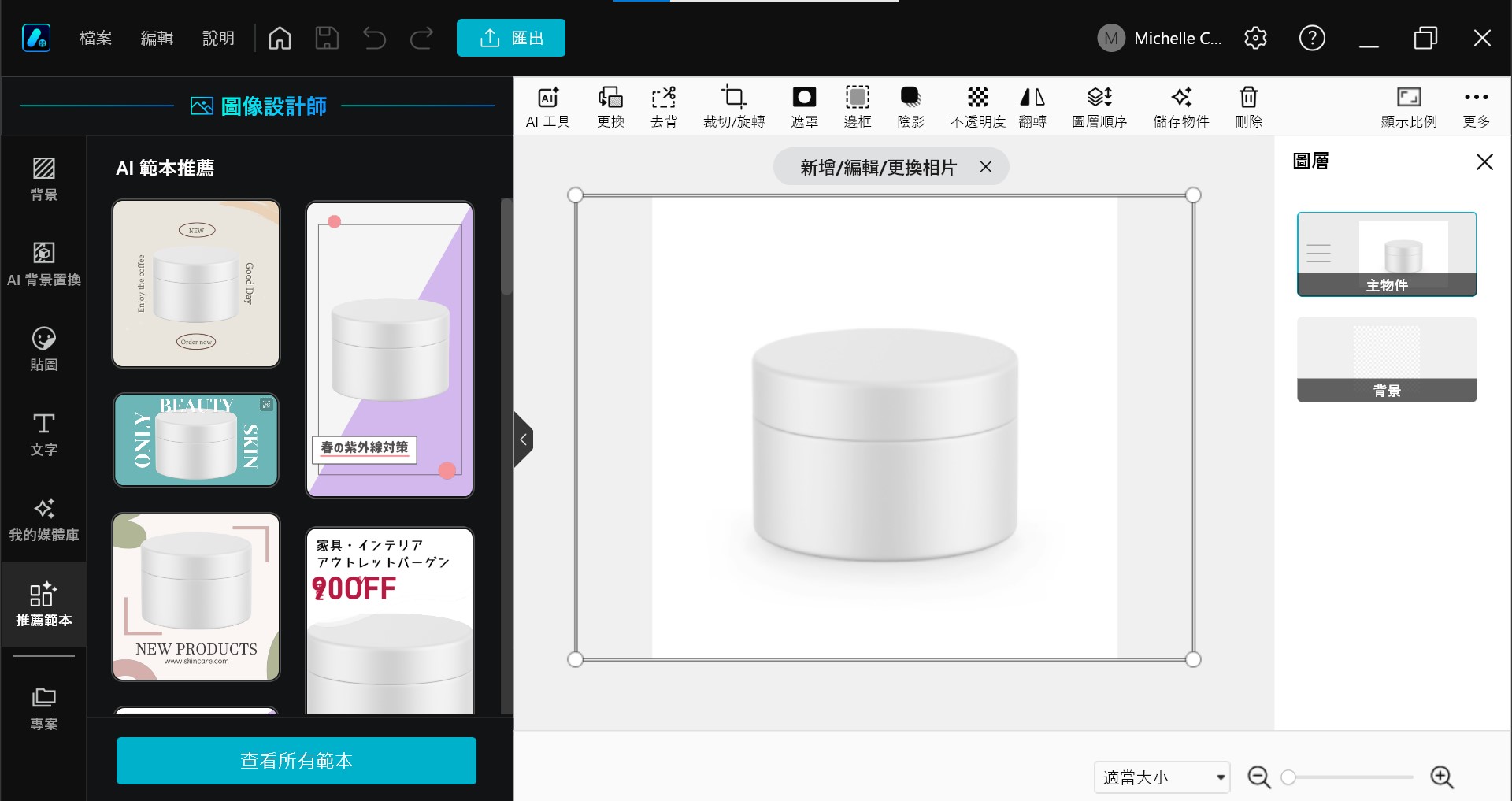Show 更多 options in toolbar
Viewport: 1512px width, 801px height.
(x=1477, y=107)
